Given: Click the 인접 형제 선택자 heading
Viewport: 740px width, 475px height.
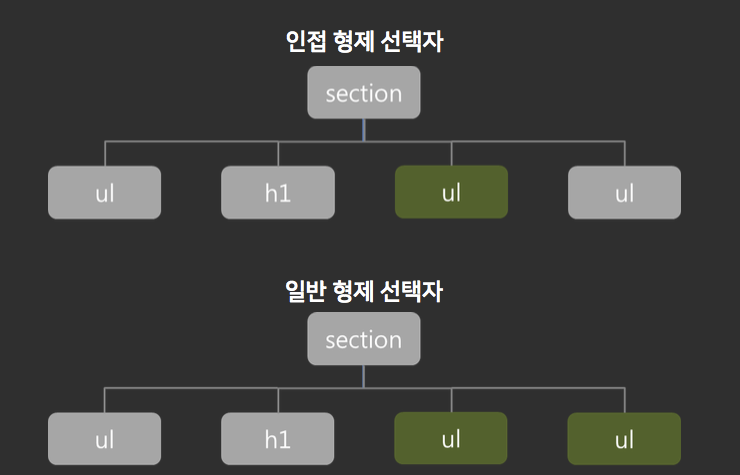Looking at the screenshot, I should click(364, 42).
